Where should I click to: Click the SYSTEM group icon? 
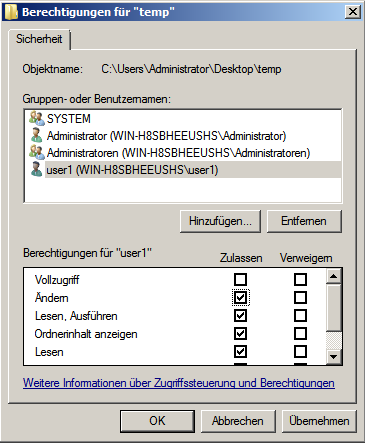36,118
